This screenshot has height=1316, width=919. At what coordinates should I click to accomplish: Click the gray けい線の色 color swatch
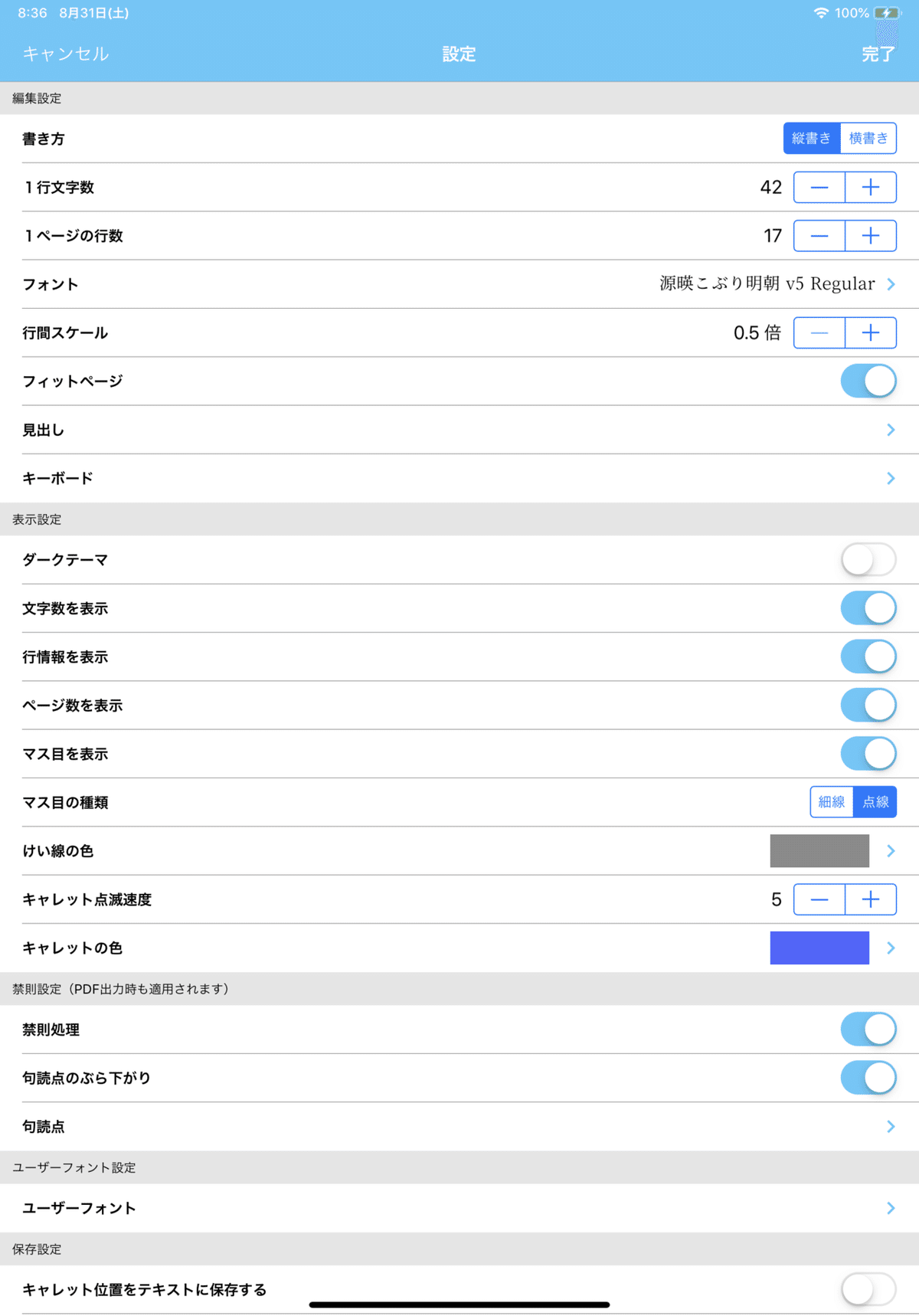coord(819,851)
